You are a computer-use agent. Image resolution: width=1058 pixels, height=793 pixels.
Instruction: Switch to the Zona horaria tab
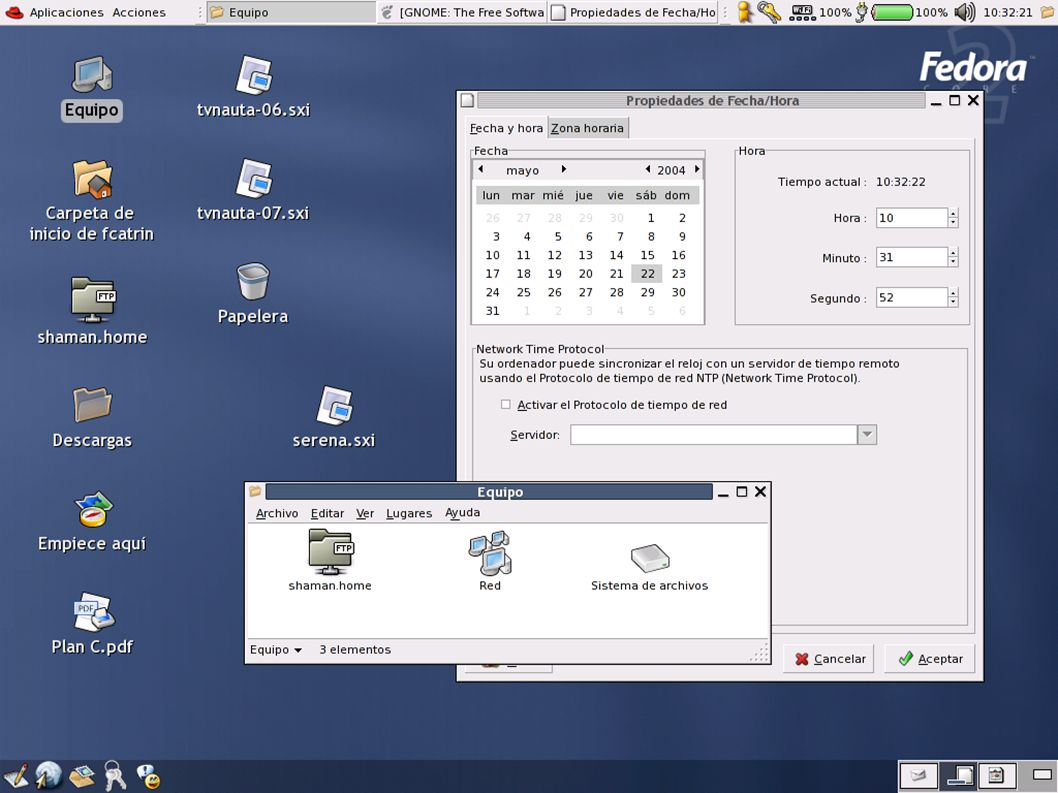[x=588, y=128]
